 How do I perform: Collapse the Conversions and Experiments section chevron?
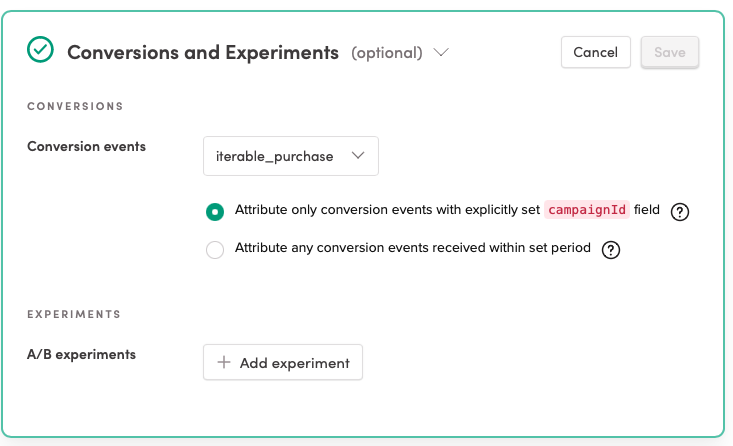[441, 52]
